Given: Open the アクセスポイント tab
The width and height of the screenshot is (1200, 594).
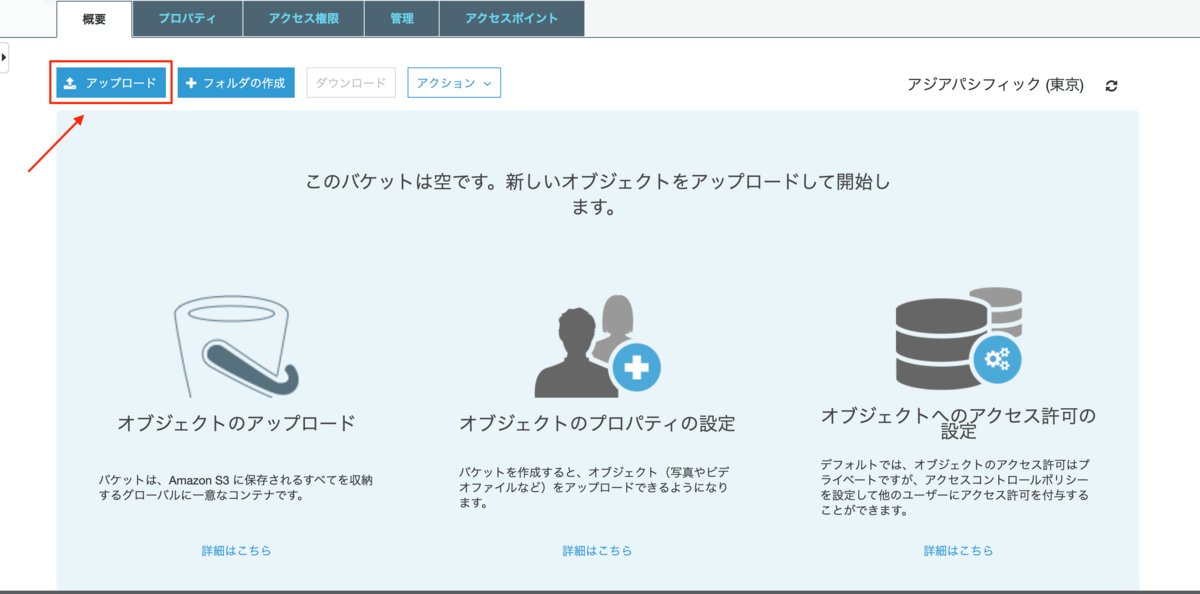Looking at the screenshot, I should click(511, 18).
